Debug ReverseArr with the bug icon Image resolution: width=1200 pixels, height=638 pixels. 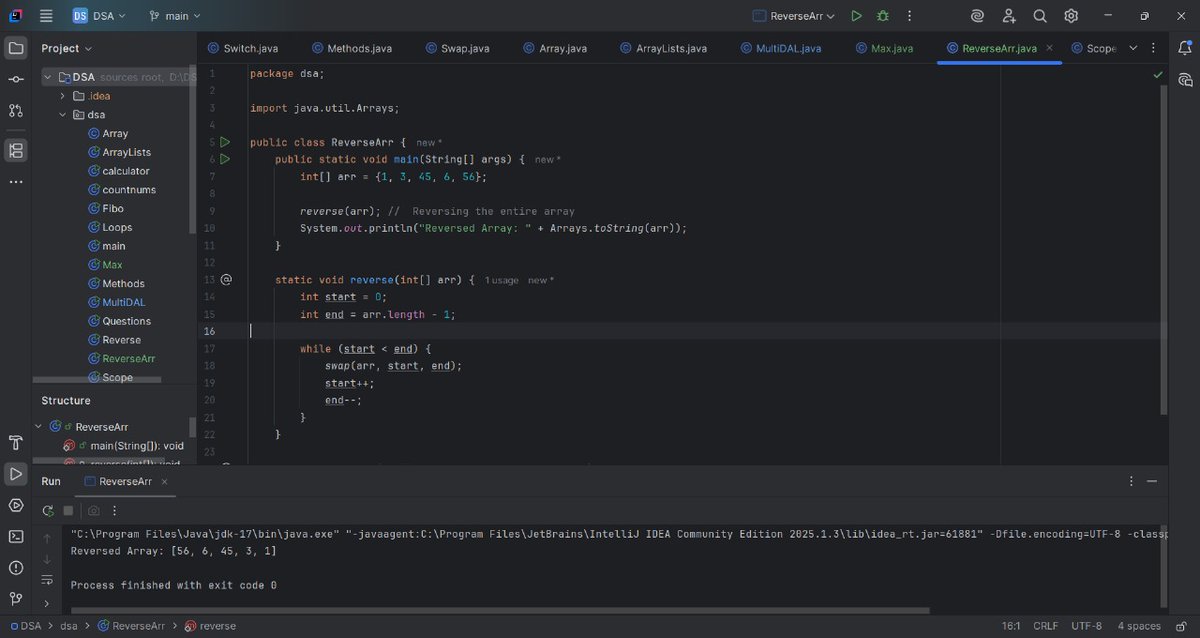(883, 16)
